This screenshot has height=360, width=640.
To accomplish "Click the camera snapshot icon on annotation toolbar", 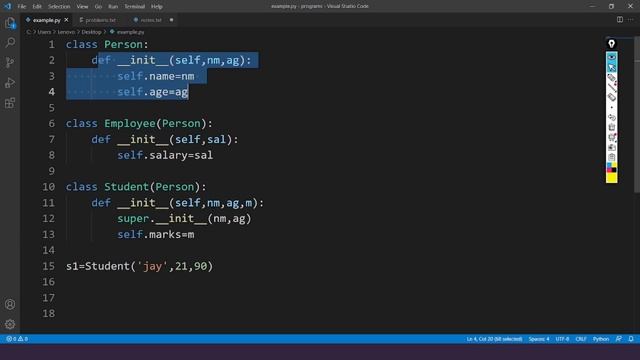I will point(611,147).
